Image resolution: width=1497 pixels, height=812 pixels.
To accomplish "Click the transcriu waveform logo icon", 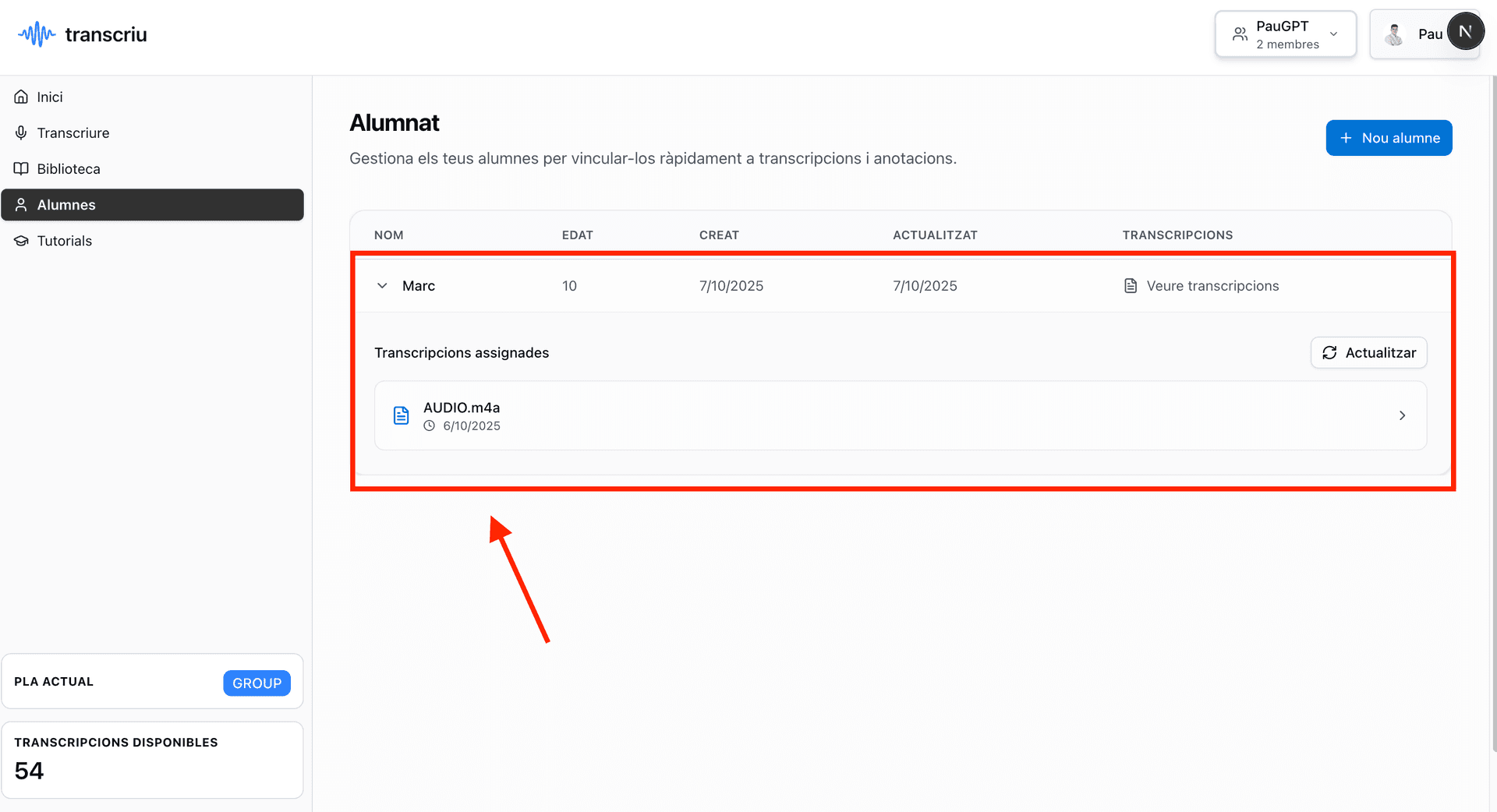I will point(36,34).
